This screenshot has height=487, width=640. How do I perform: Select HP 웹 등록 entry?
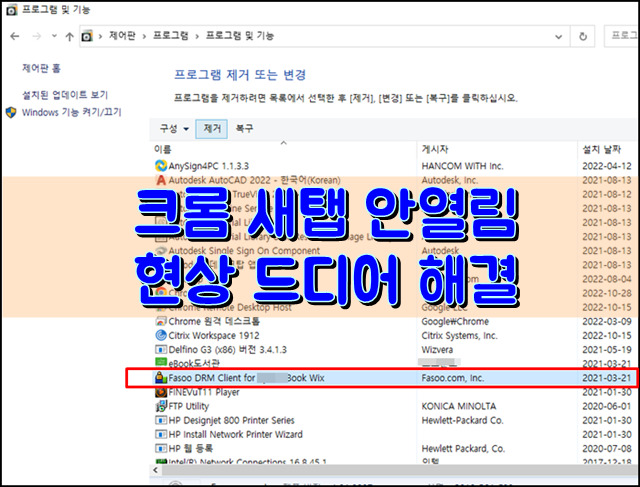coord(191,448)
